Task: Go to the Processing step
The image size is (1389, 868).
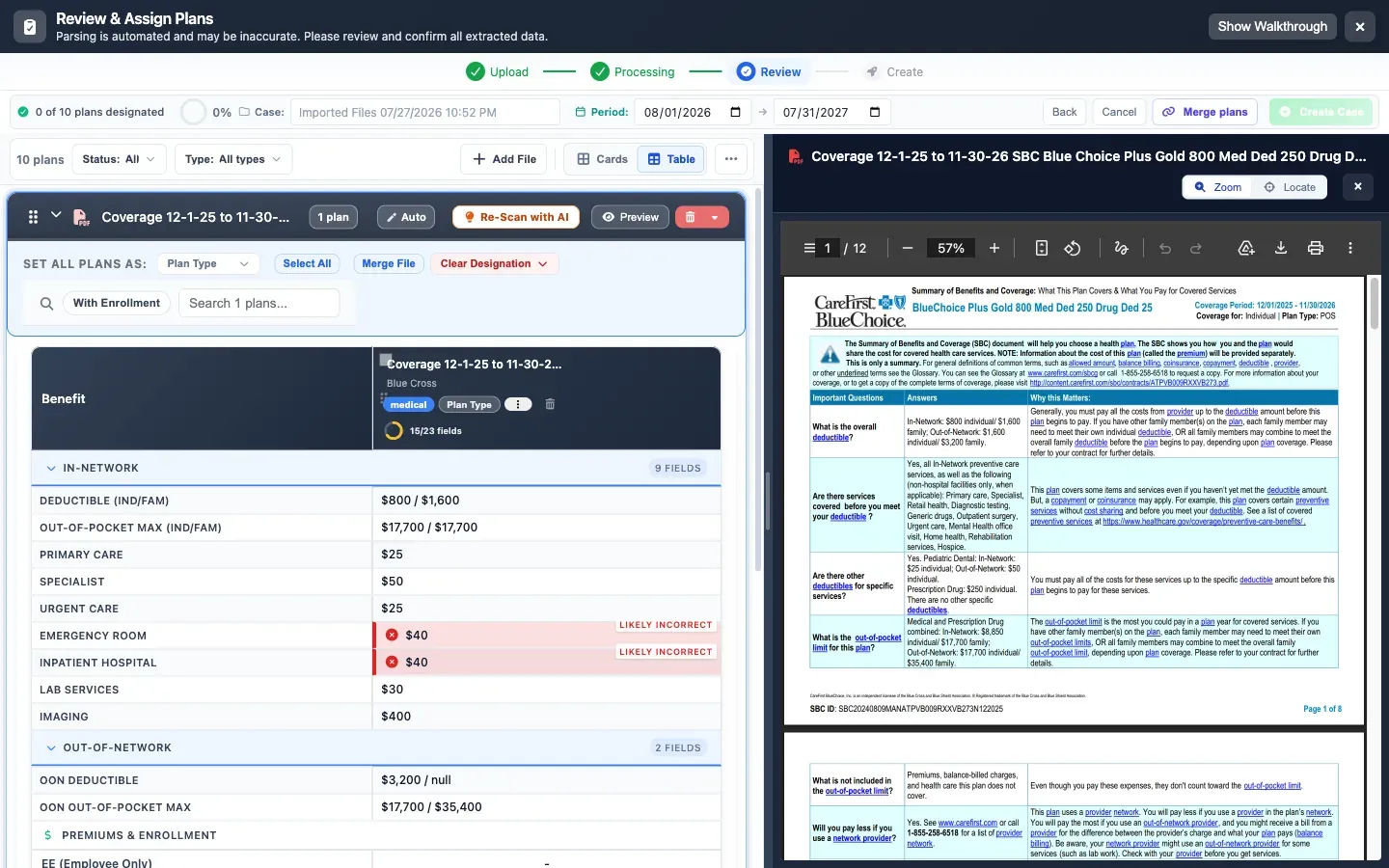Action: pyautogui.click(x=633, y=71)
